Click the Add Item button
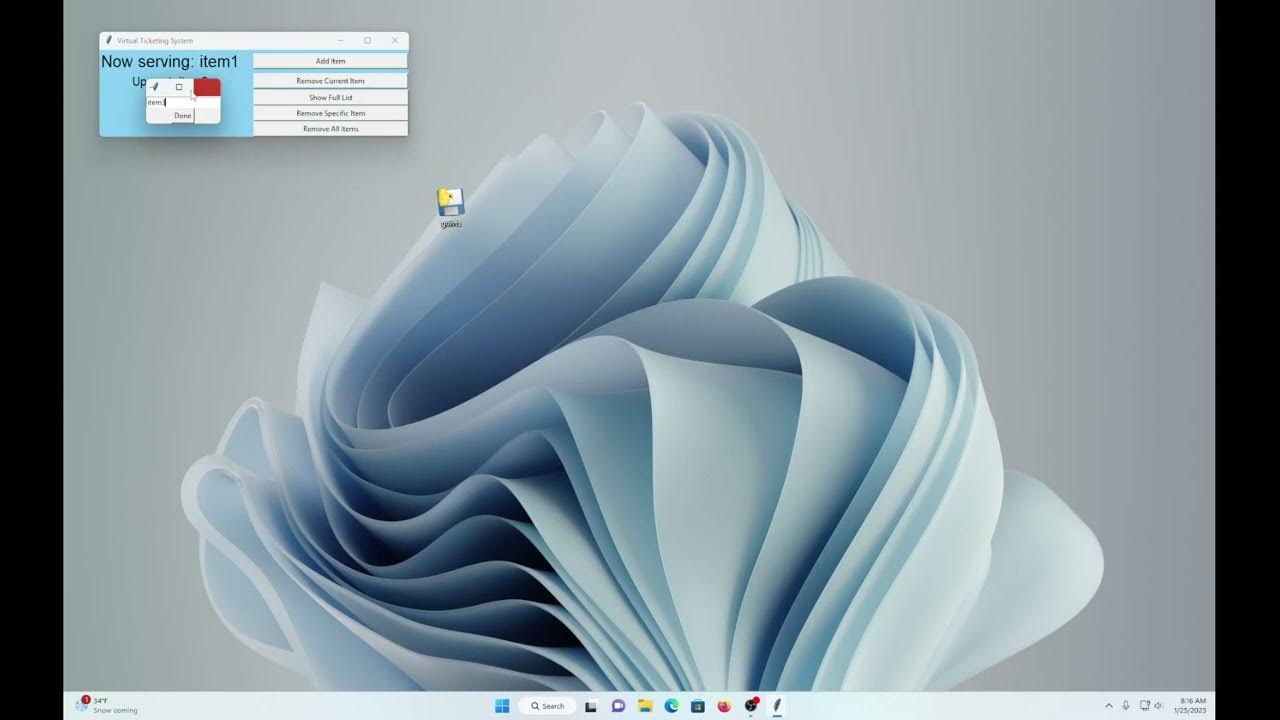Viewport: 1280px width, 720px height. point(330,61)
